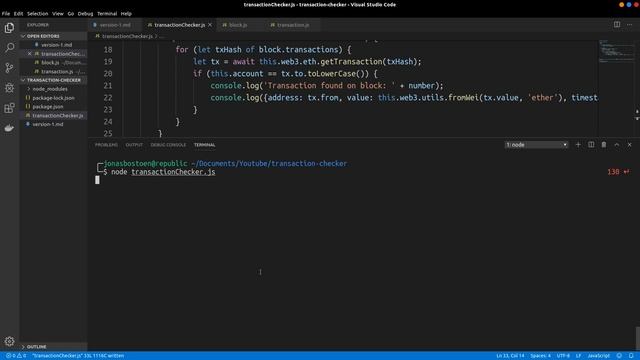Open package.json in explorer

53,107
